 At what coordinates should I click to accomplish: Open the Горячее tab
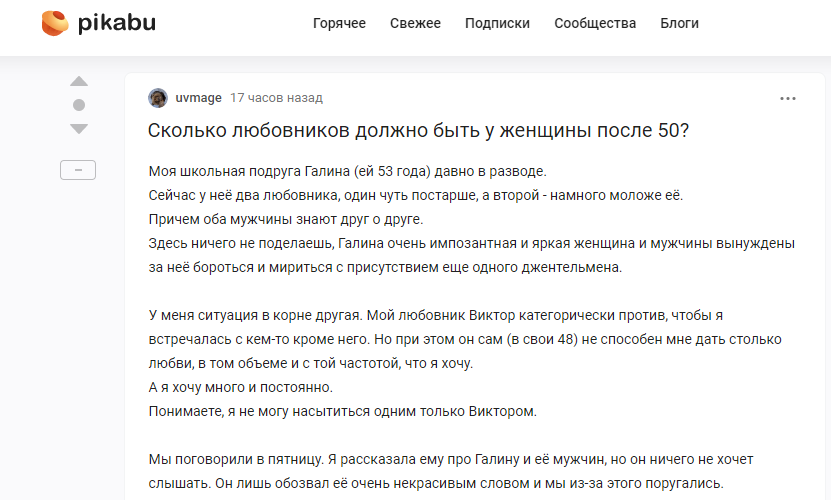339,23
